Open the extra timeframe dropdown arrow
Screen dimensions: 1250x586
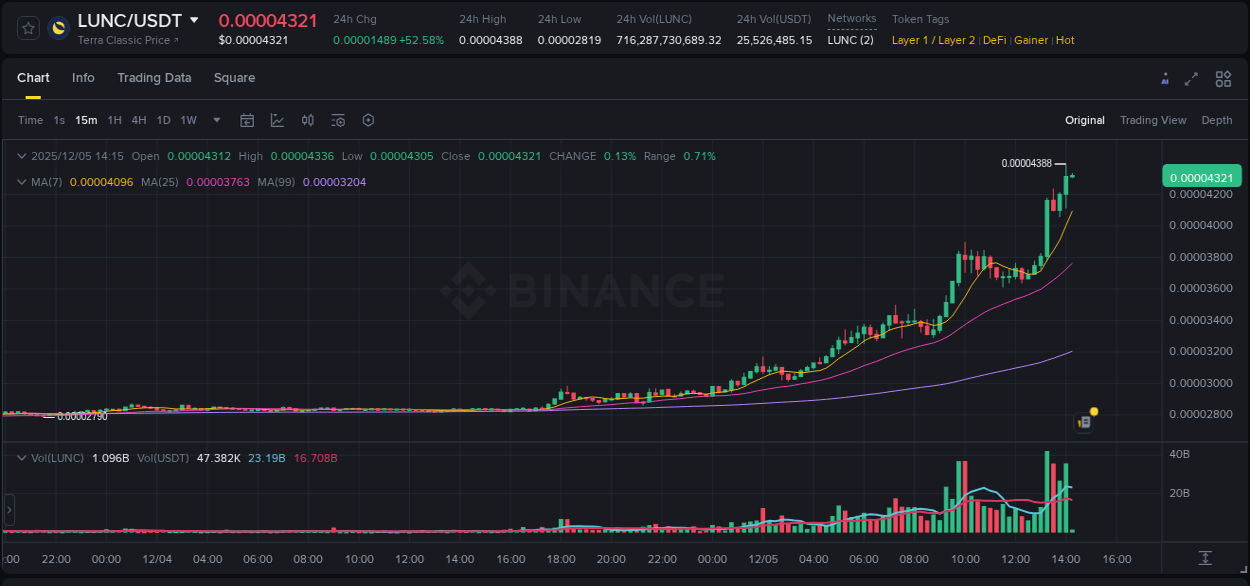pos(216,120)
